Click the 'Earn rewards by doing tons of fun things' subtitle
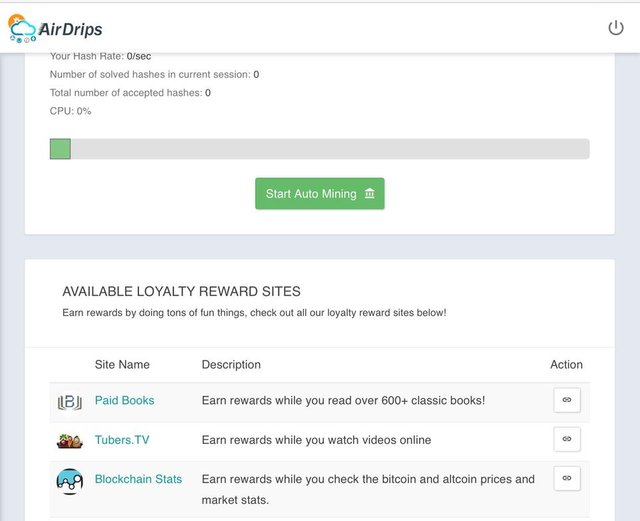Screen dimensions: 640x521 [254, 313]
